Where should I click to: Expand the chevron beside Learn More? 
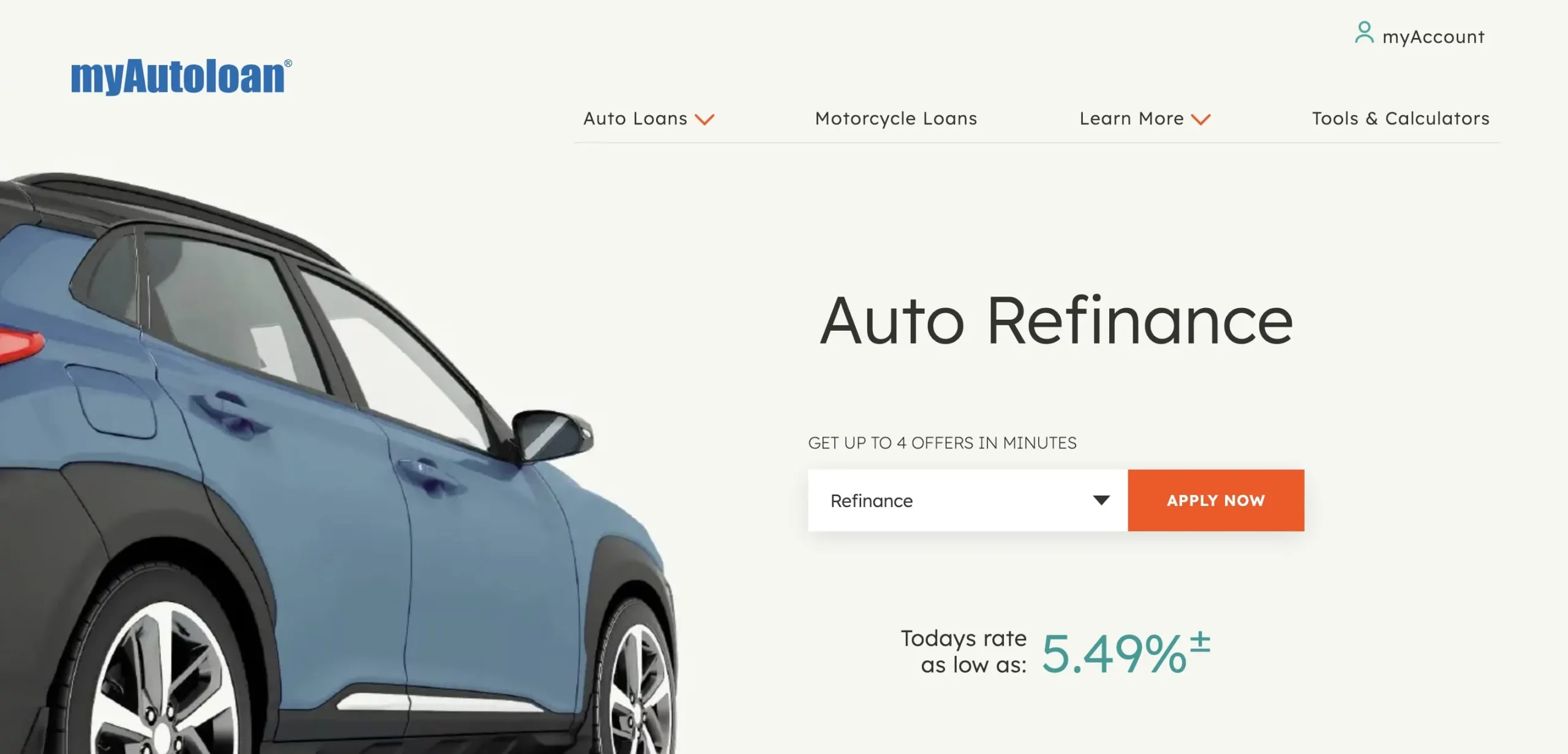pyautogui.click(x=1200, y=119)
